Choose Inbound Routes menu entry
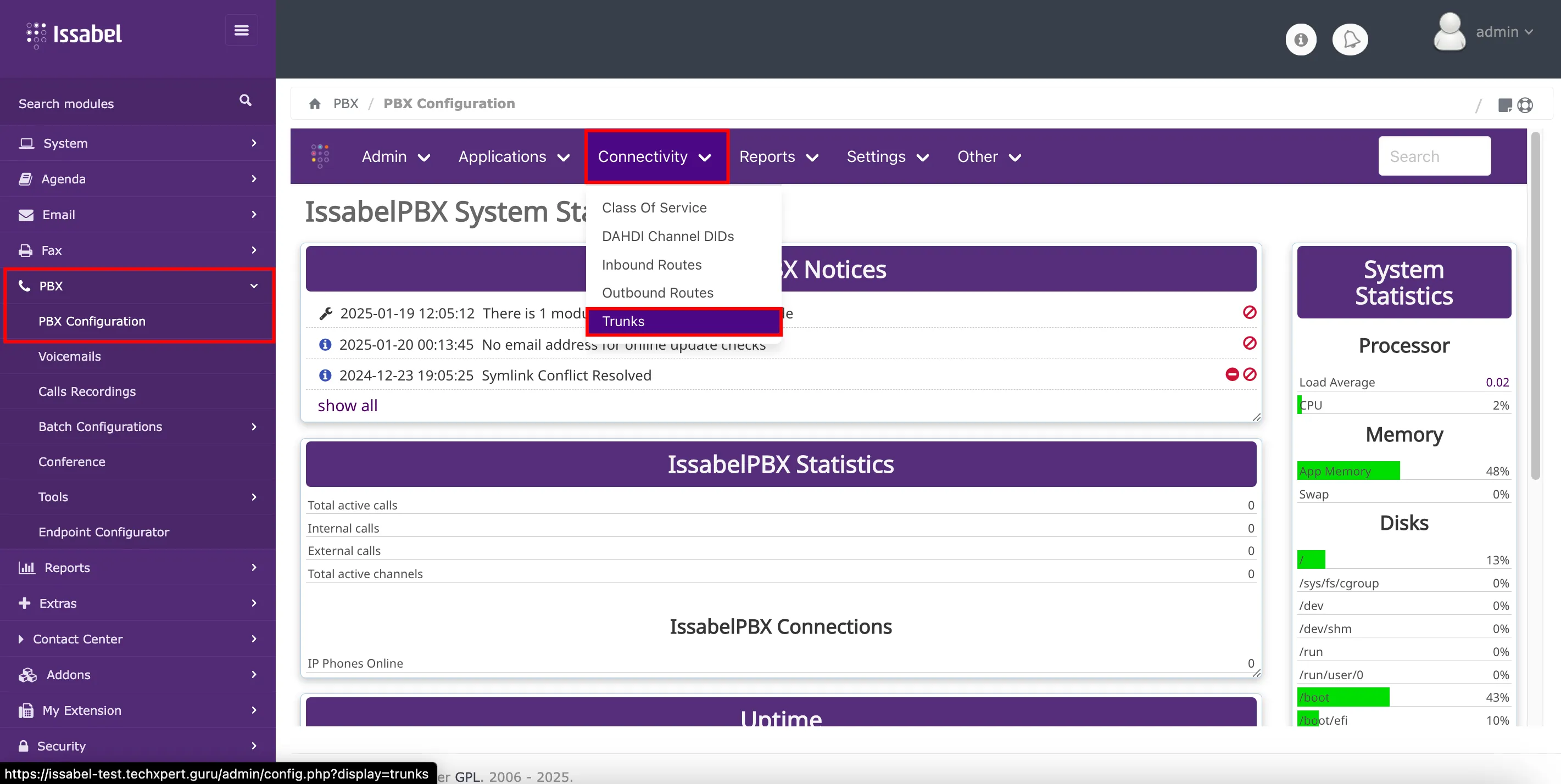This screenshot has width=1561, height=784. tap(651, 265)
